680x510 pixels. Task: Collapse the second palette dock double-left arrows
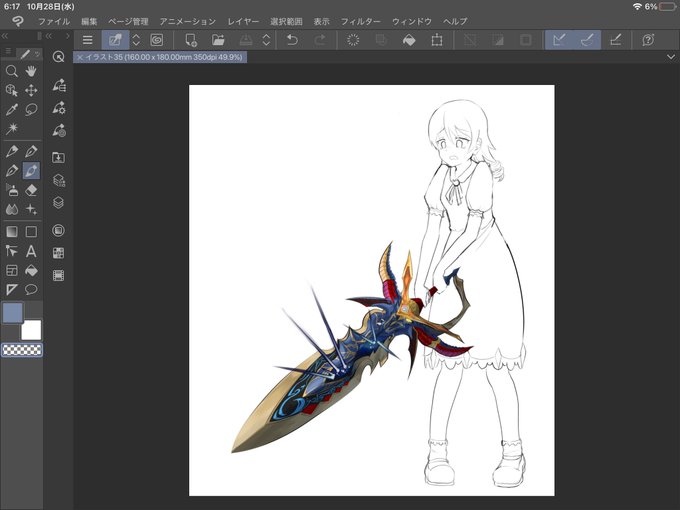point(49,36)
